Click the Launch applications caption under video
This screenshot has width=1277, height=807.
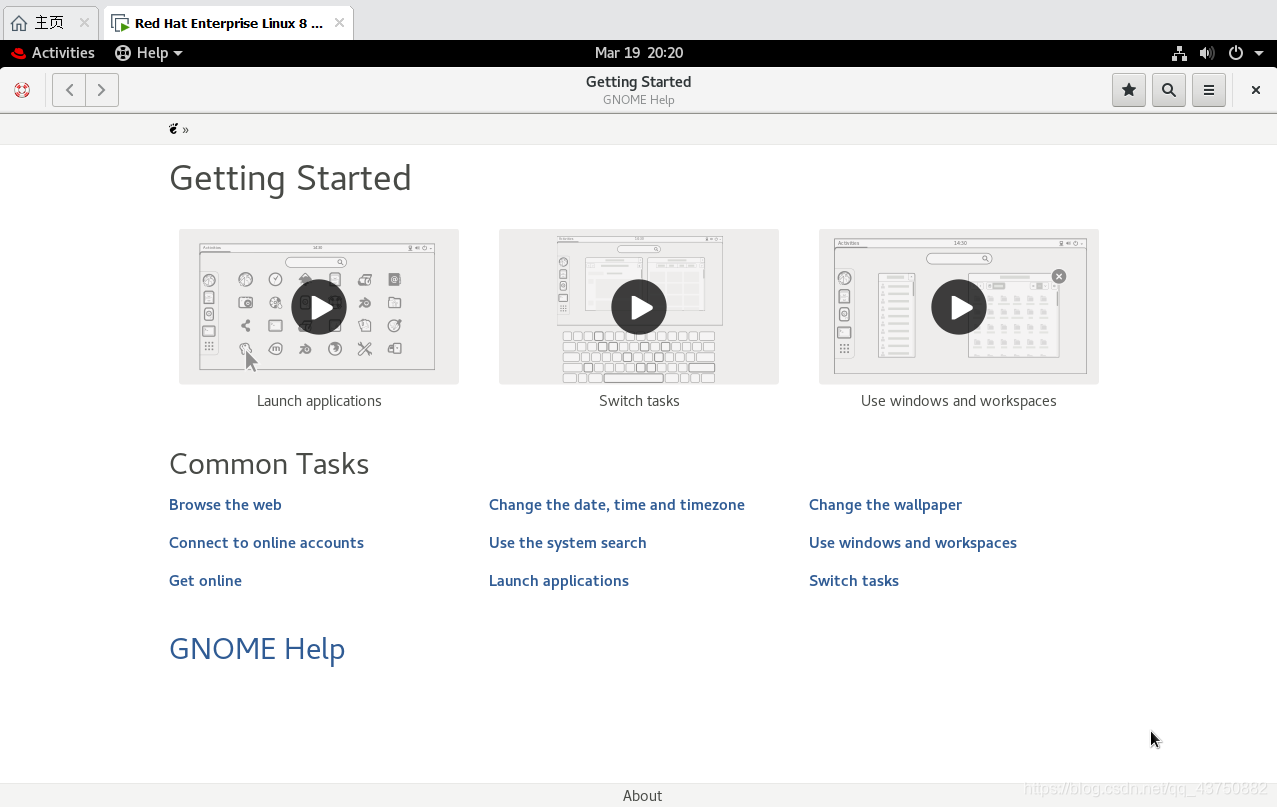(319, 401)
